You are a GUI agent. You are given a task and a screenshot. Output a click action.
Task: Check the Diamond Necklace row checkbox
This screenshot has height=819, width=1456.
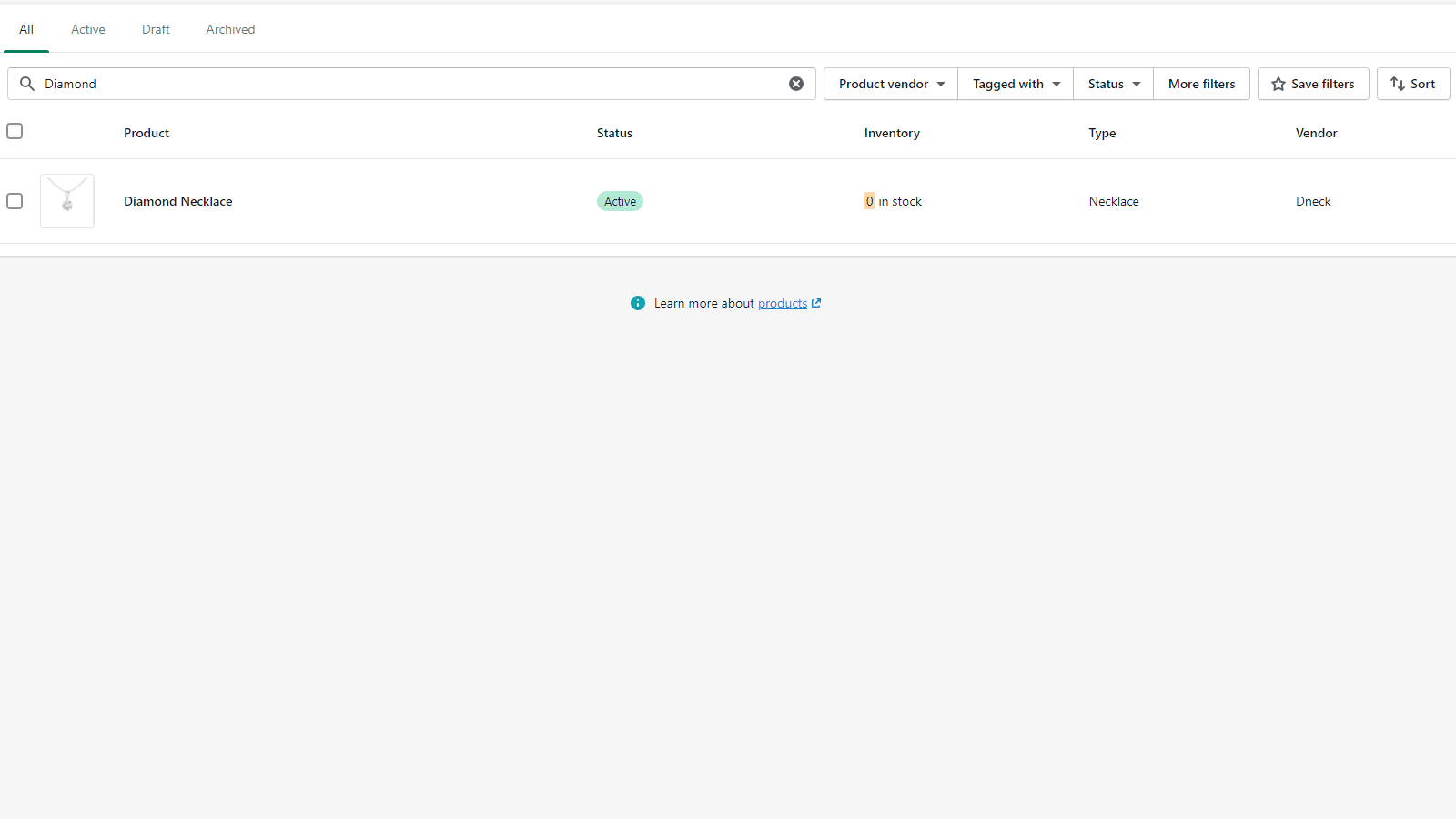coord(15,201)
